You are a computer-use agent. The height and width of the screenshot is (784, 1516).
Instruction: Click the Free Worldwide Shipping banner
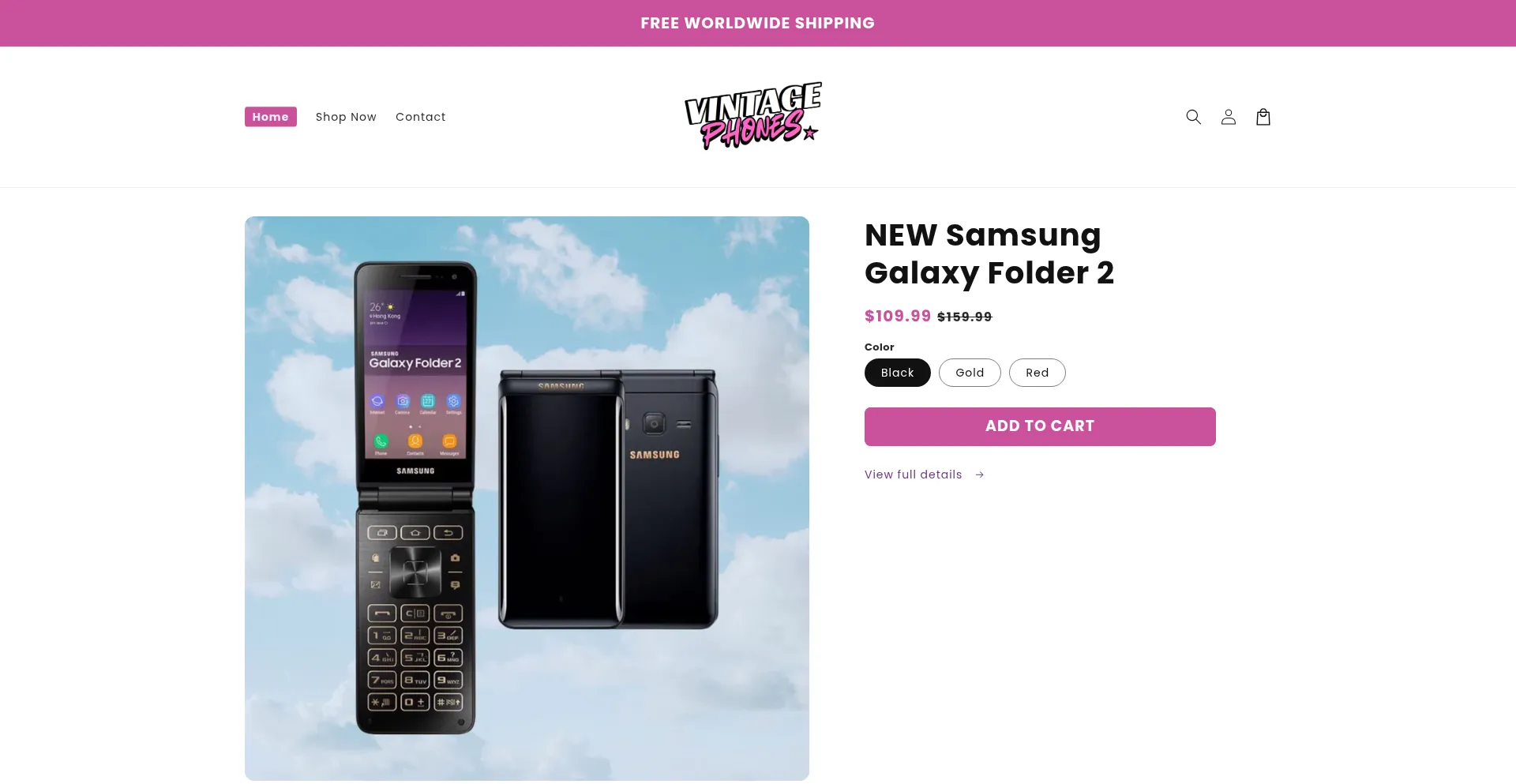758,23
